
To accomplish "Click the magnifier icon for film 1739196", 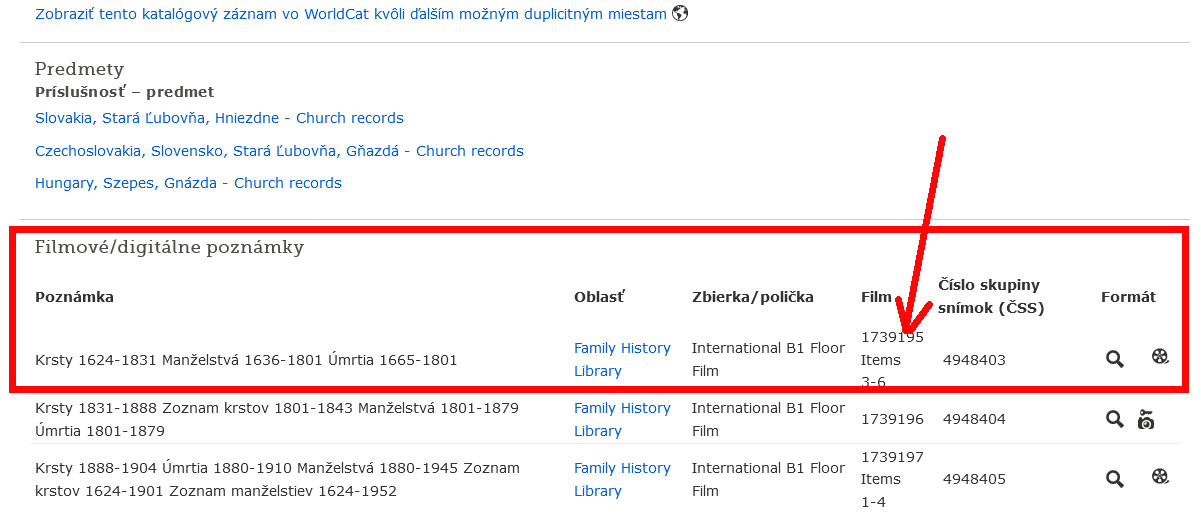I will coord(1115,419).
